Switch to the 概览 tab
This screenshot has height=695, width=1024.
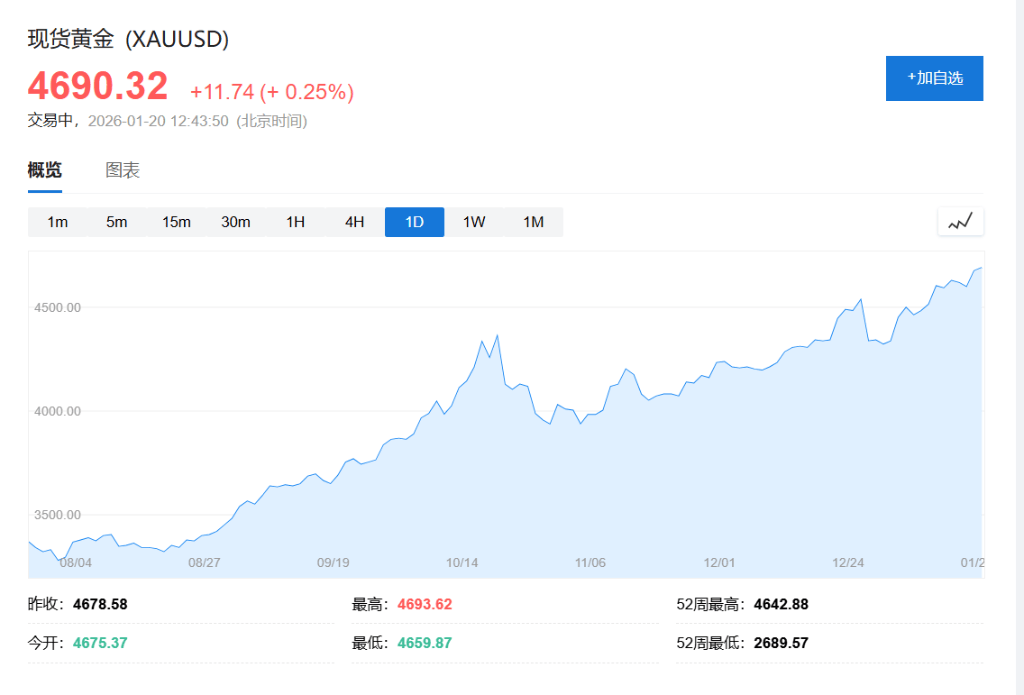44,170
